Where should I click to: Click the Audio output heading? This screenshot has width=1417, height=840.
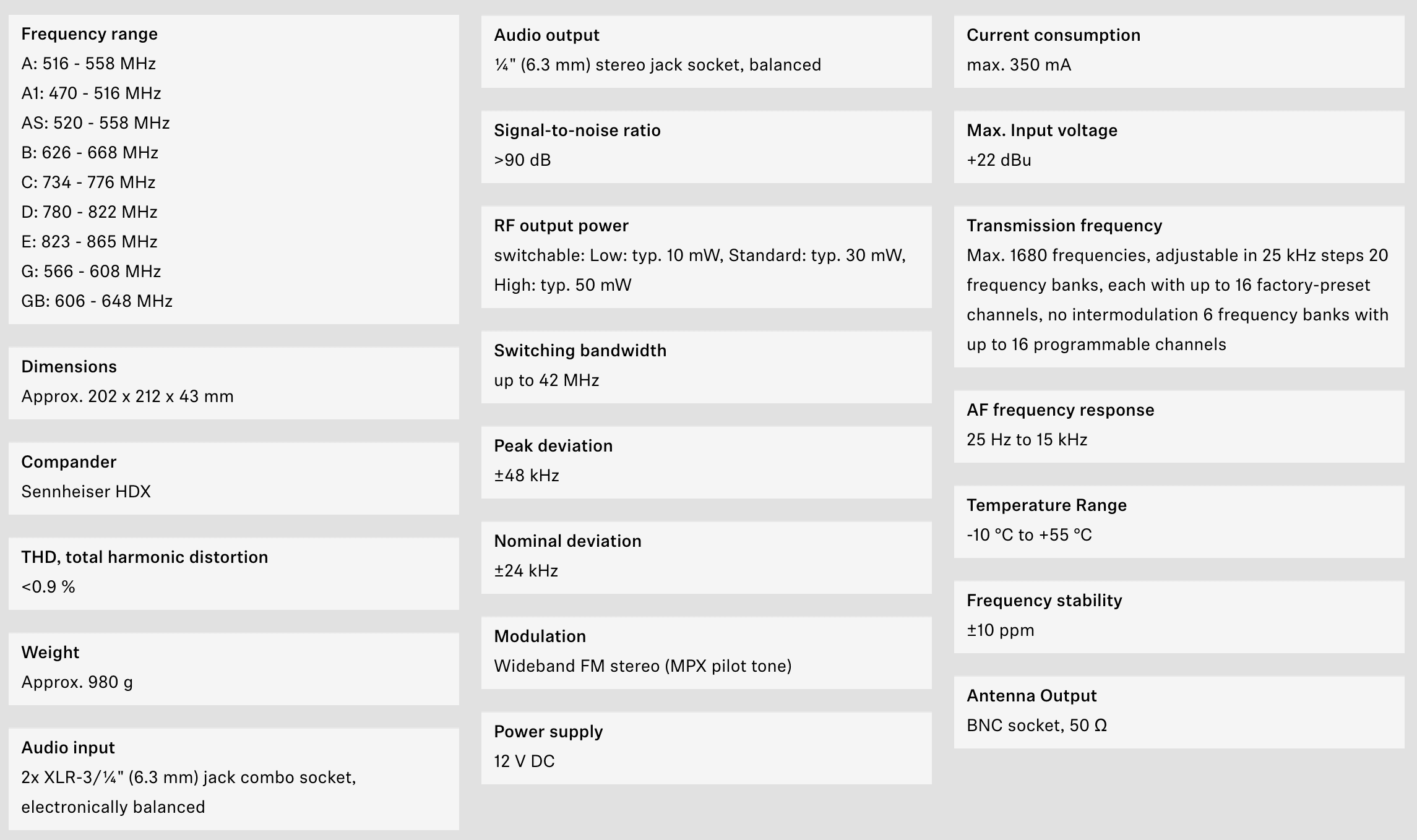[x=546, y=35]
